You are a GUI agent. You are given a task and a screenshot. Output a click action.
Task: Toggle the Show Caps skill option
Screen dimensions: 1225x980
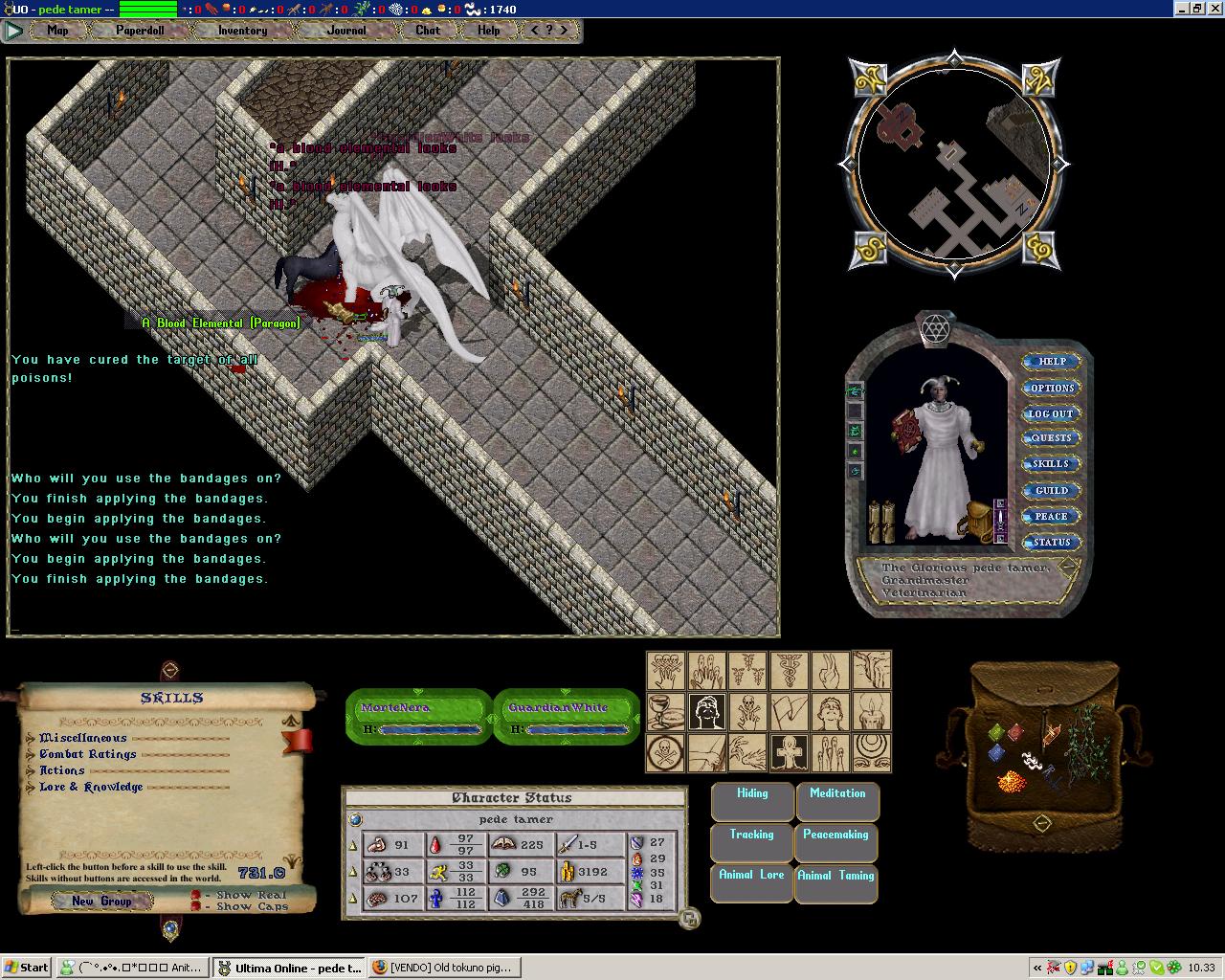tap(196, 906)
